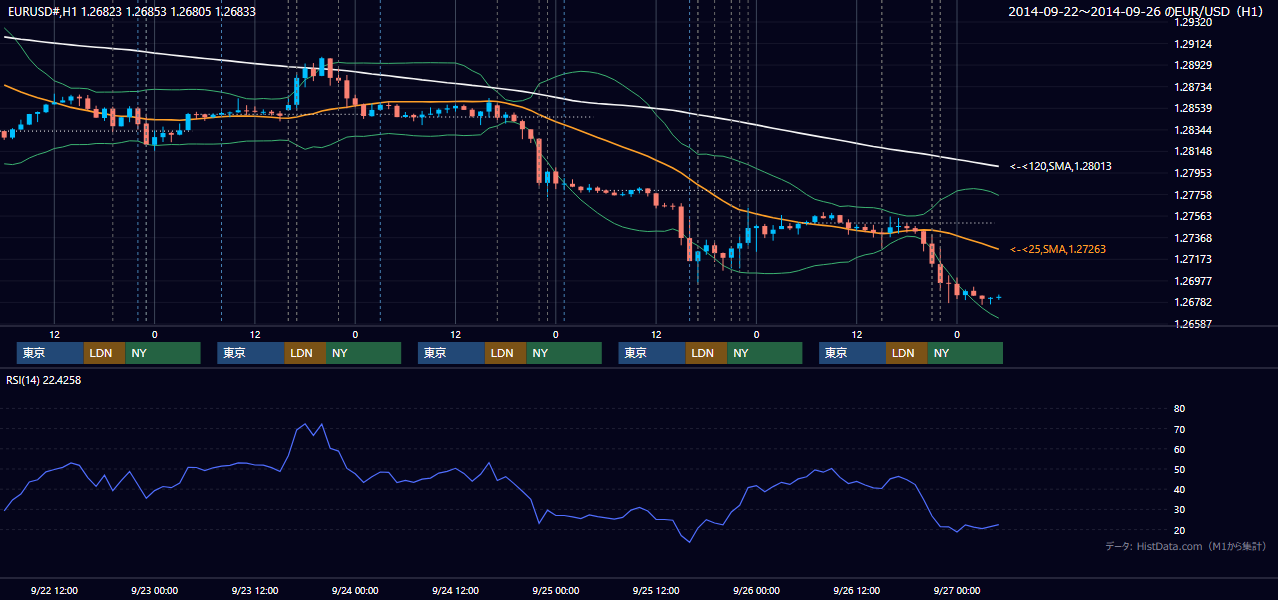Click price axis value 1.27953
1278x600 pixels.
tap(1192, 173)
